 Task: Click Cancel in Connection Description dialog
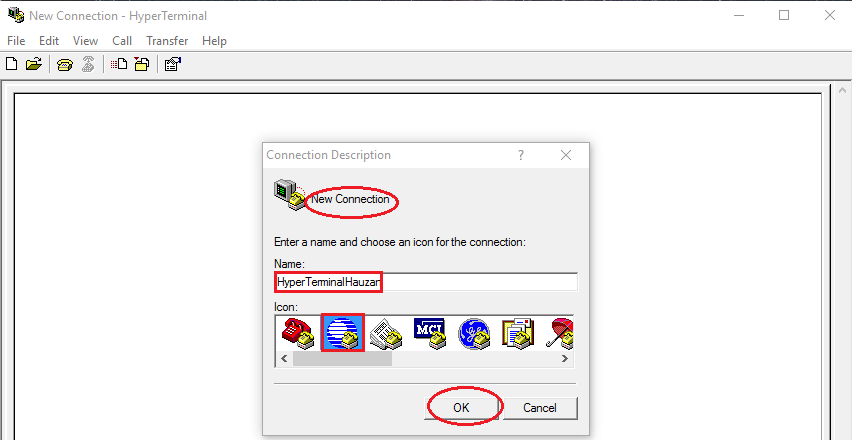tap(540, 407)
